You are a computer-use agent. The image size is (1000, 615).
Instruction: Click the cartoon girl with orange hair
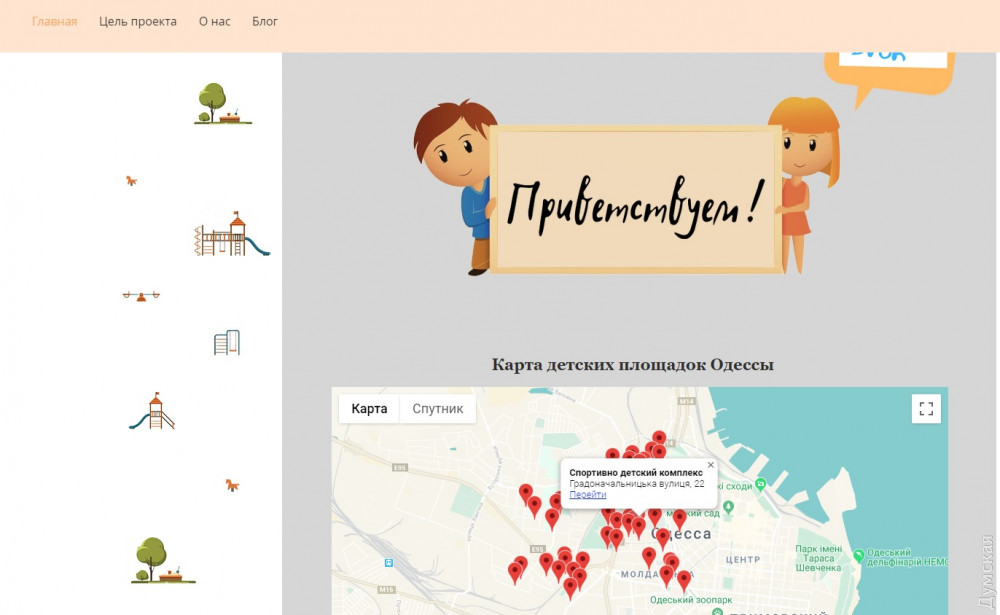[x=802, y=180]
